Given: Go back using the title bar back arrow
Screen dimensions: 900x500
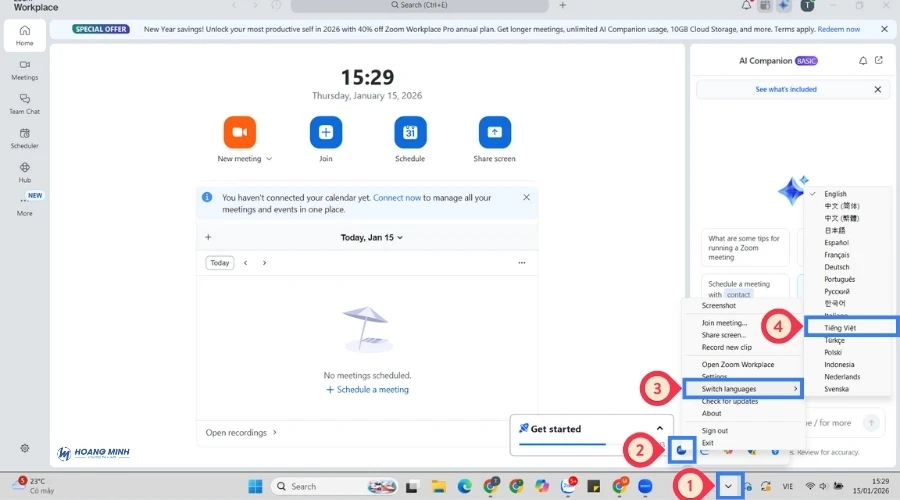Looking at the screenshot, I should 234,5.
